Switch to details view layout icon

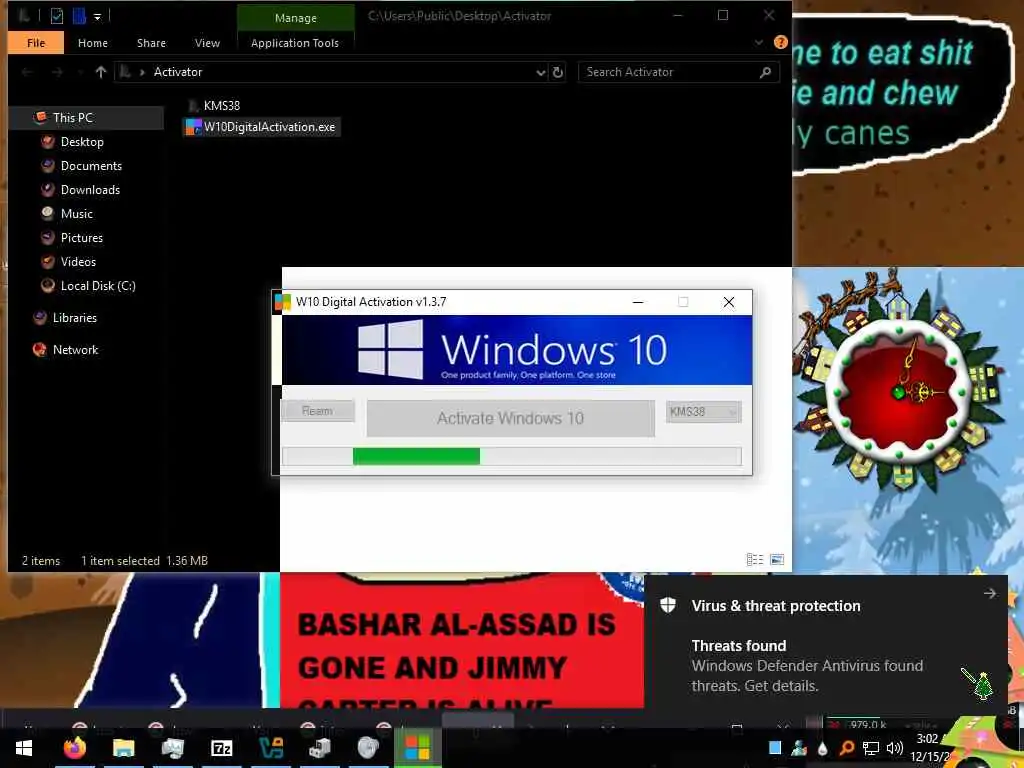tap(754, 560)
